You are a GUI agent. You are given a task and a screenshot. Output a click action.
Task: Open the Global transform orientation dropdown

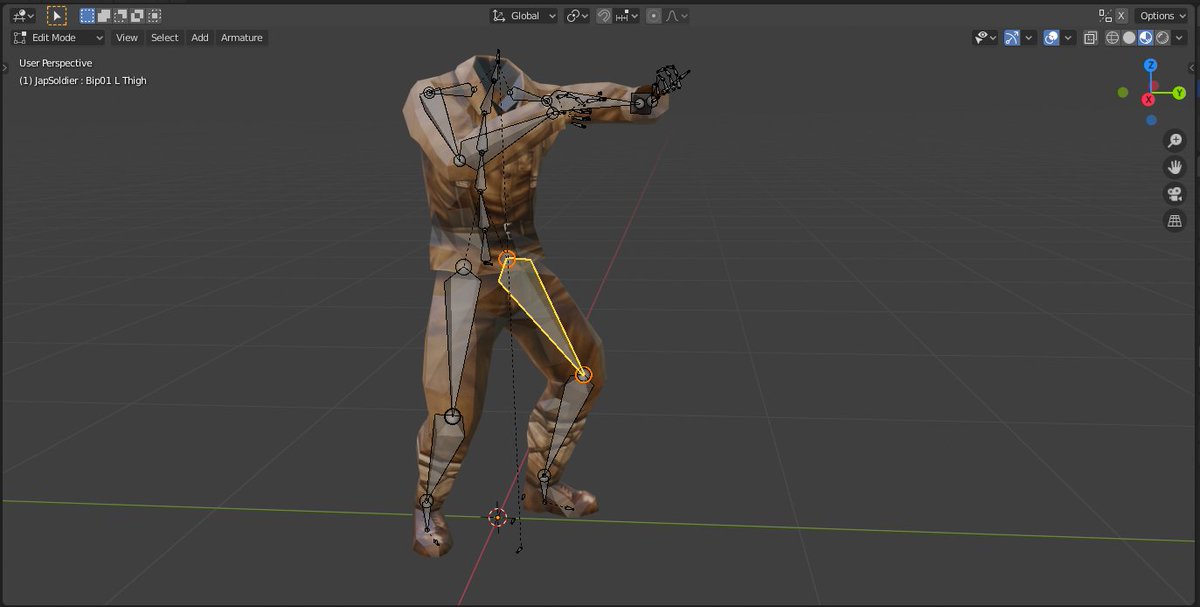click(524, 16)
